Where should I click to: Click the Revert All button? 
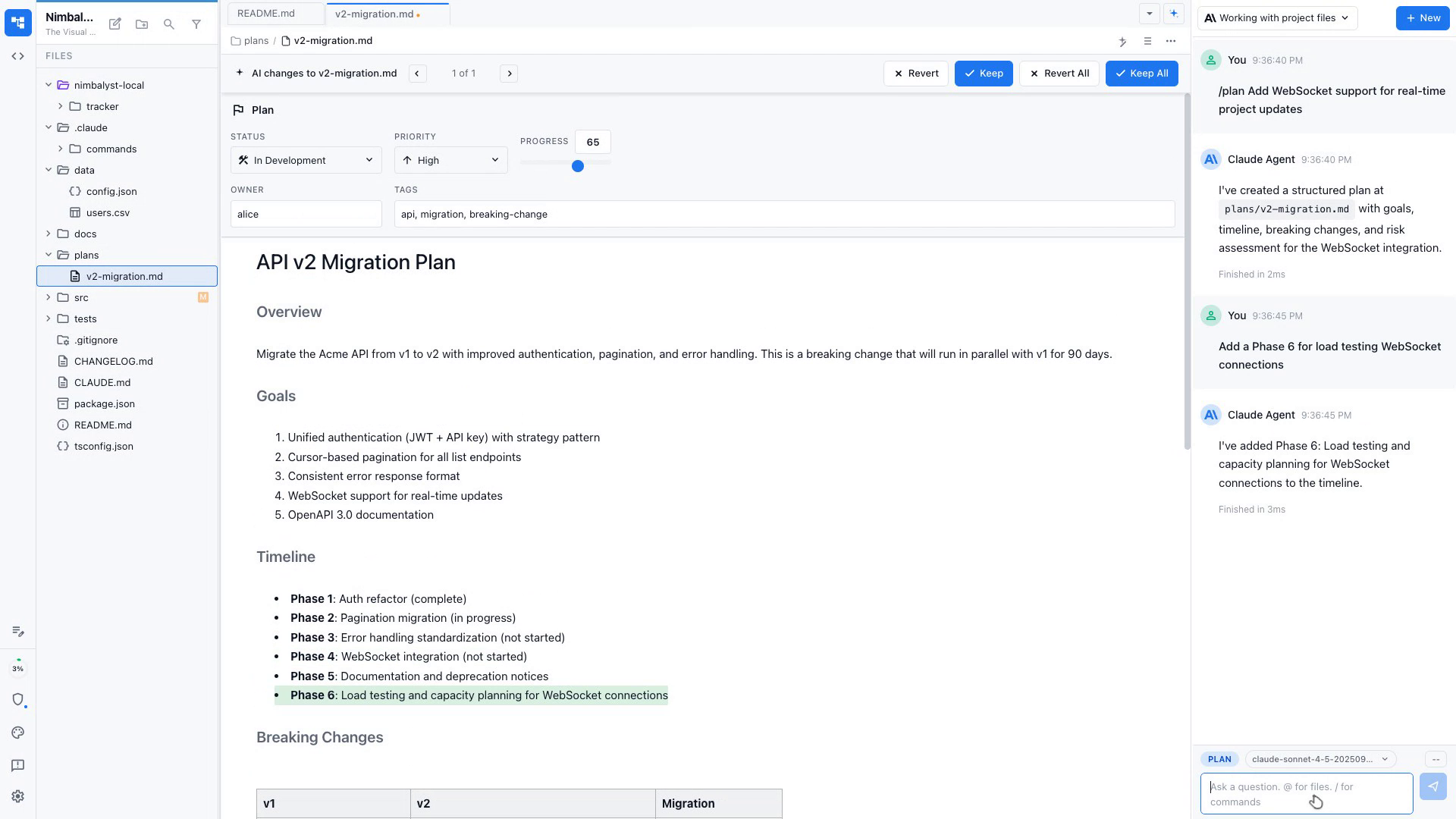(1059, 74)
